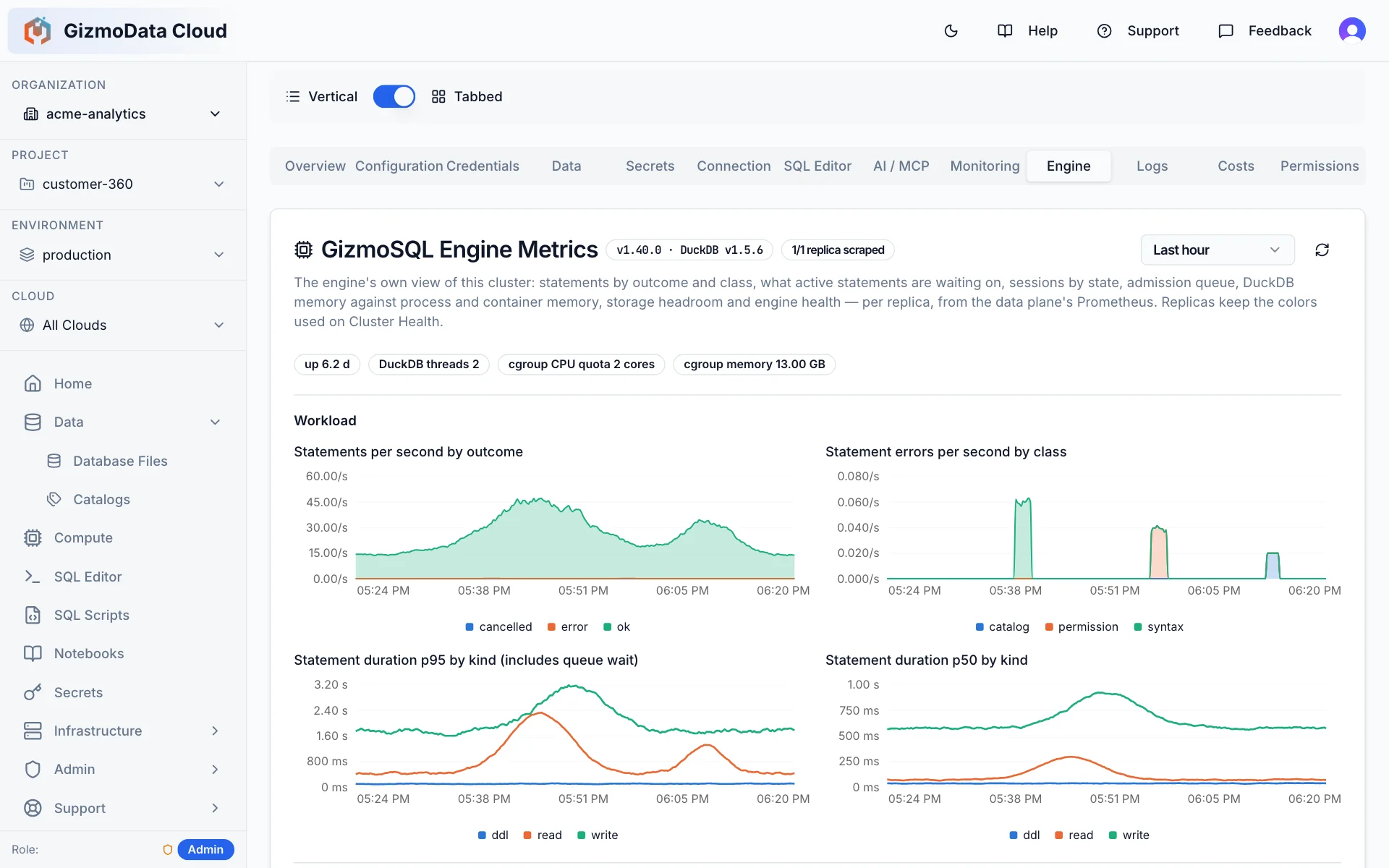Toggle the ddl series in p95 legend
1389x868 pixels.
(493, 835)
